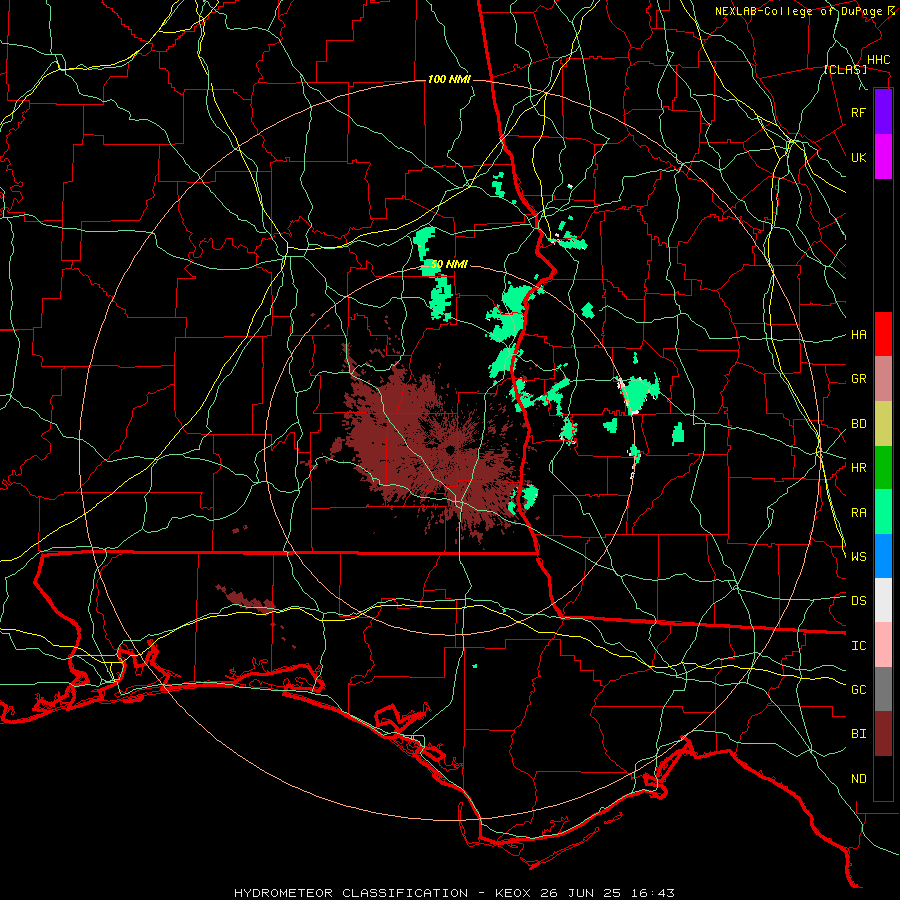Click the WS blue legend swatch

point(883,556)
